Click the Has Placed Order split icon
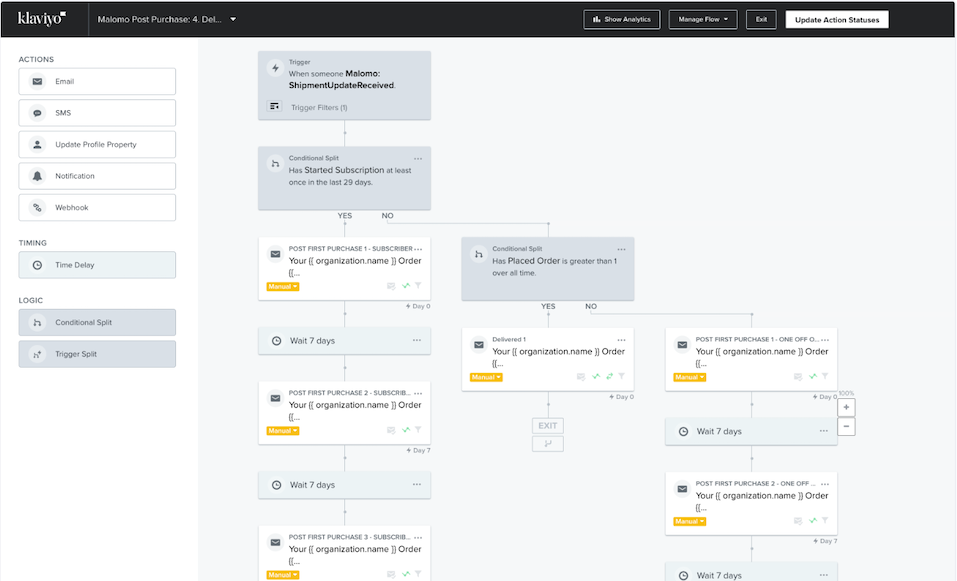The width and height of the screenshot is (957, 581). (x=478, y=254)
